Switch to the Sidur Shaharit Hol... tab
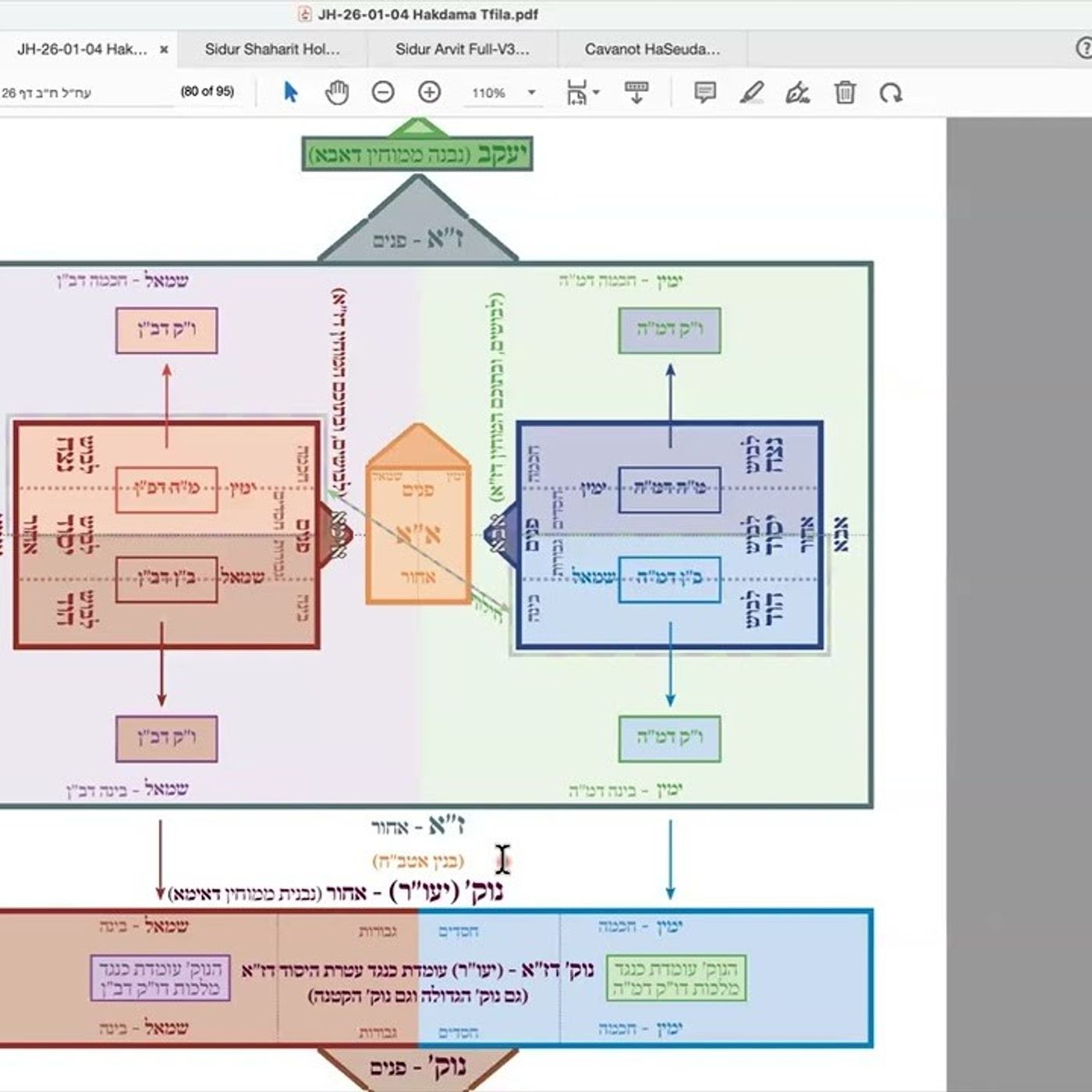Screen dimensions: 1092x1092 pyautogui.click(x=272, y=49)
